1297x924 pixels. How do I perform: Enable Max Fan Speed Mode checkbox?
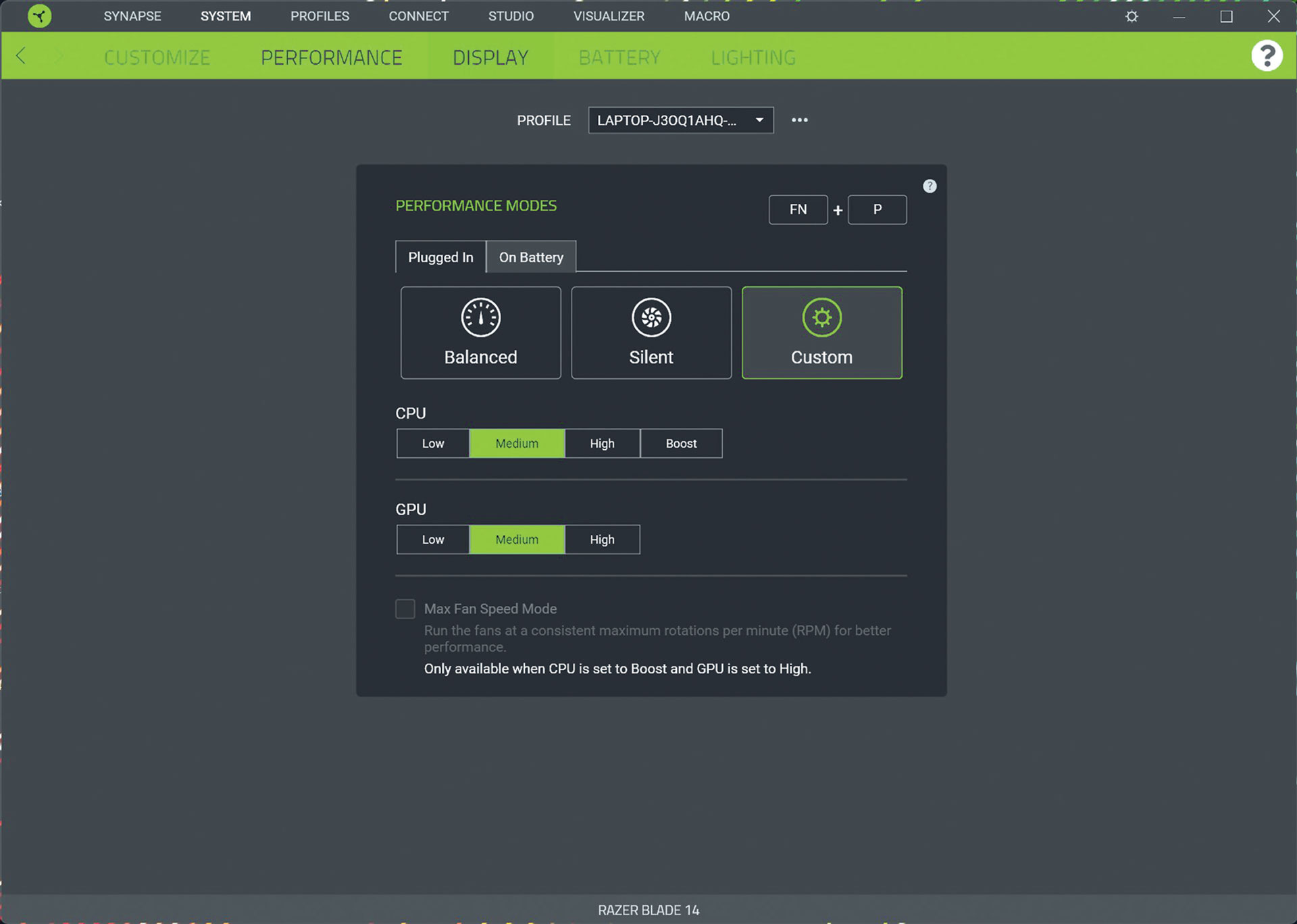405,609
